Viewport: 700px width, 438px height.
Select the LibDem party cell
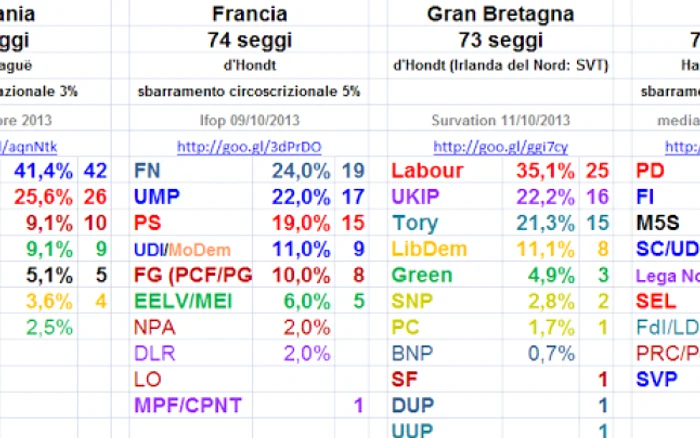445,249
